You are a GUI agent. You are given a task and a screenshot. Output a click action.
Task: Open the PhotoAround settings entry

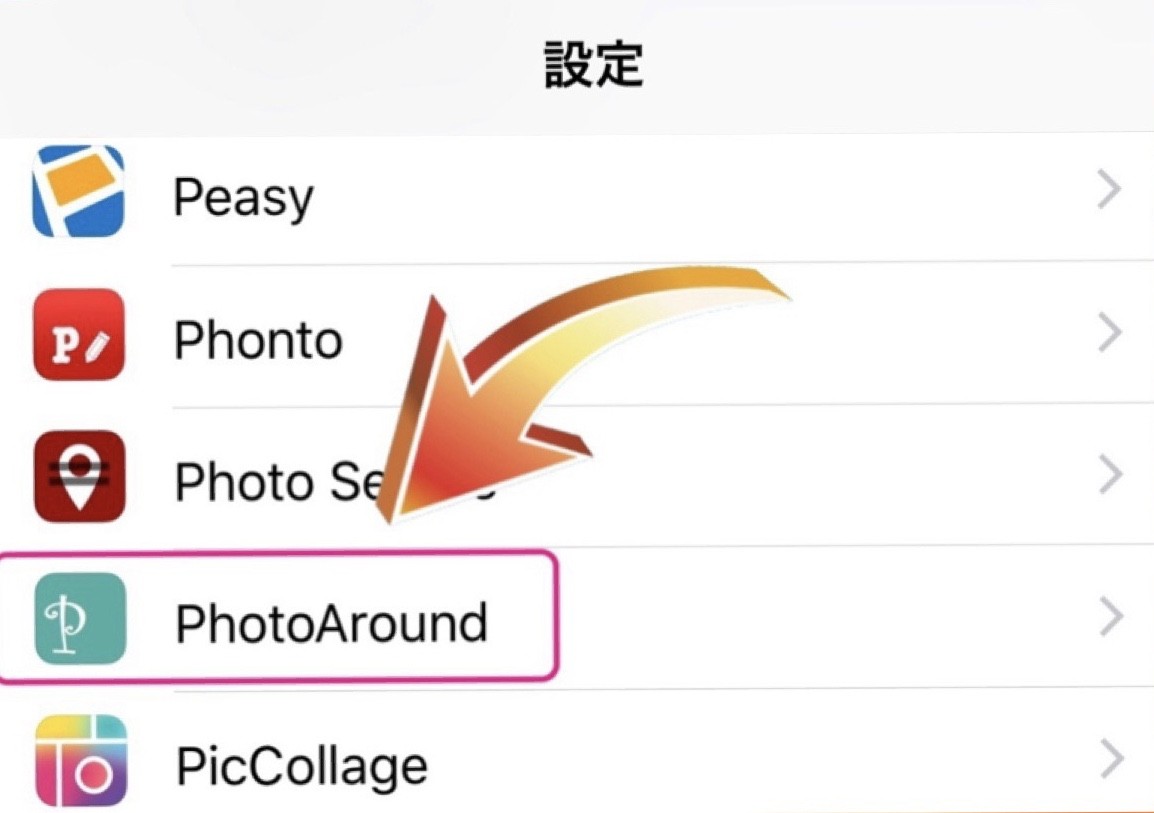tap(577, 617)
